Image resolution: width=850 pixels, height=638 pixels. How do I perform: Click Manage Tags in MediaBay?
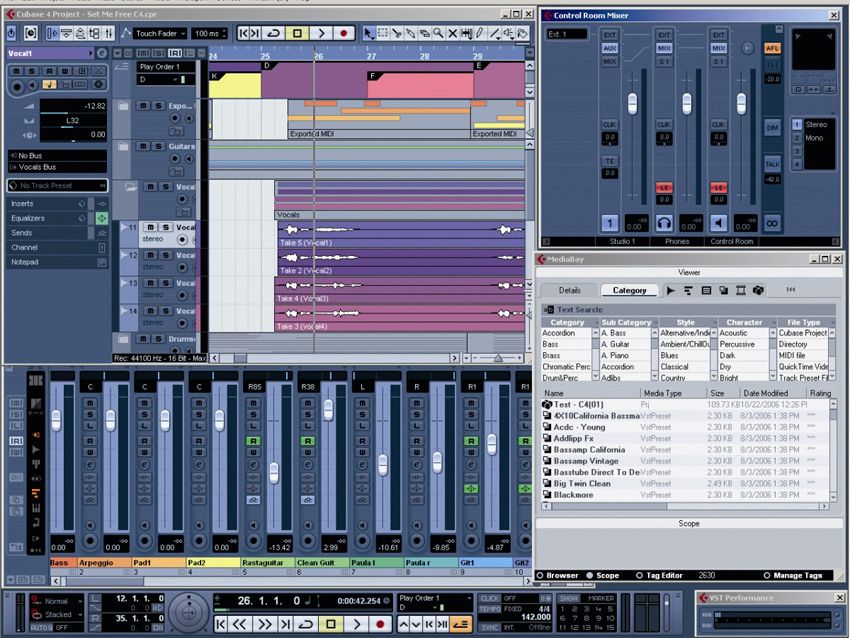[793, 575]
